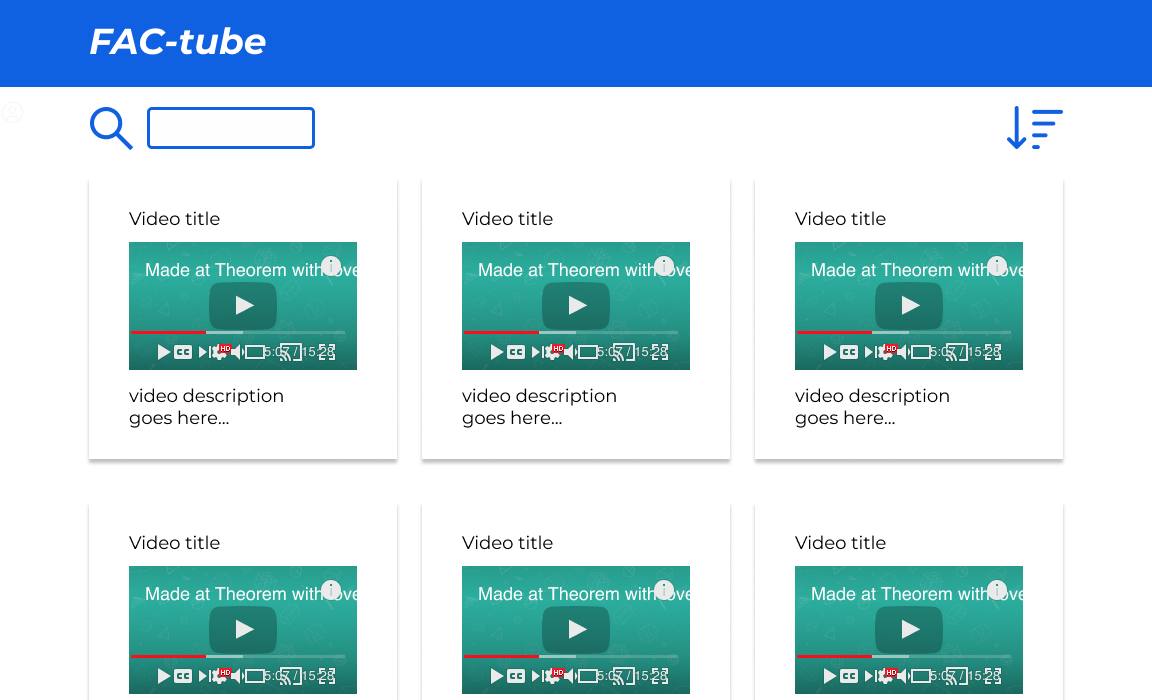Open the sort order icon

(1034, 128)
